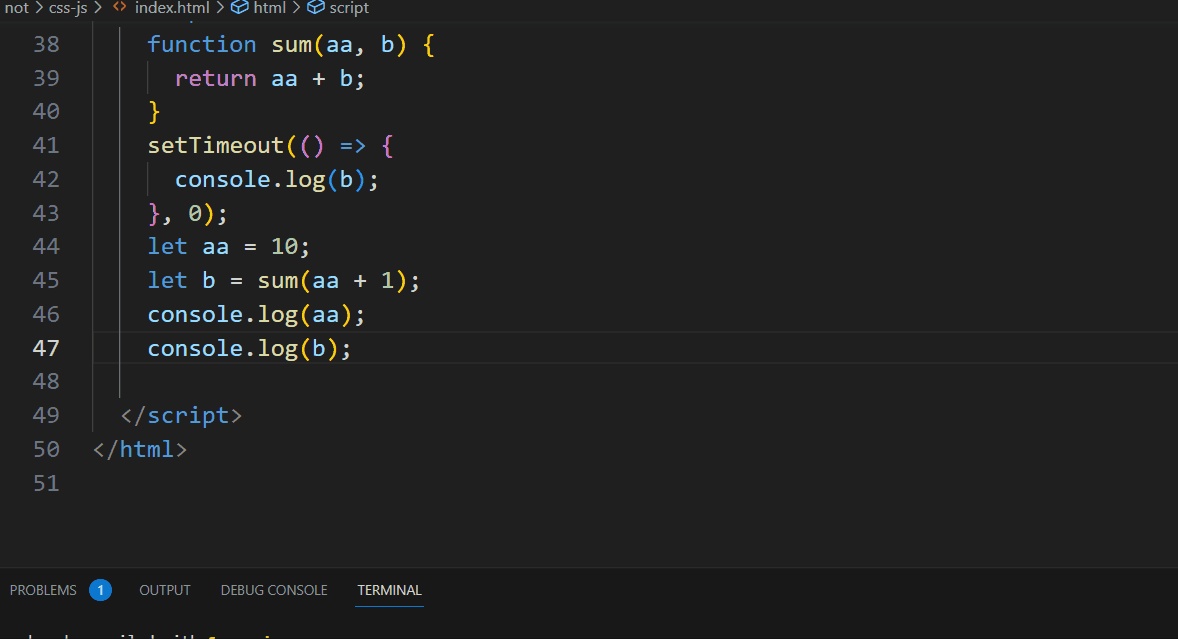Click 'console.log(aa);' on line 46
Viewport: 1178px width, 639px height.
click(x=256, y=315)
